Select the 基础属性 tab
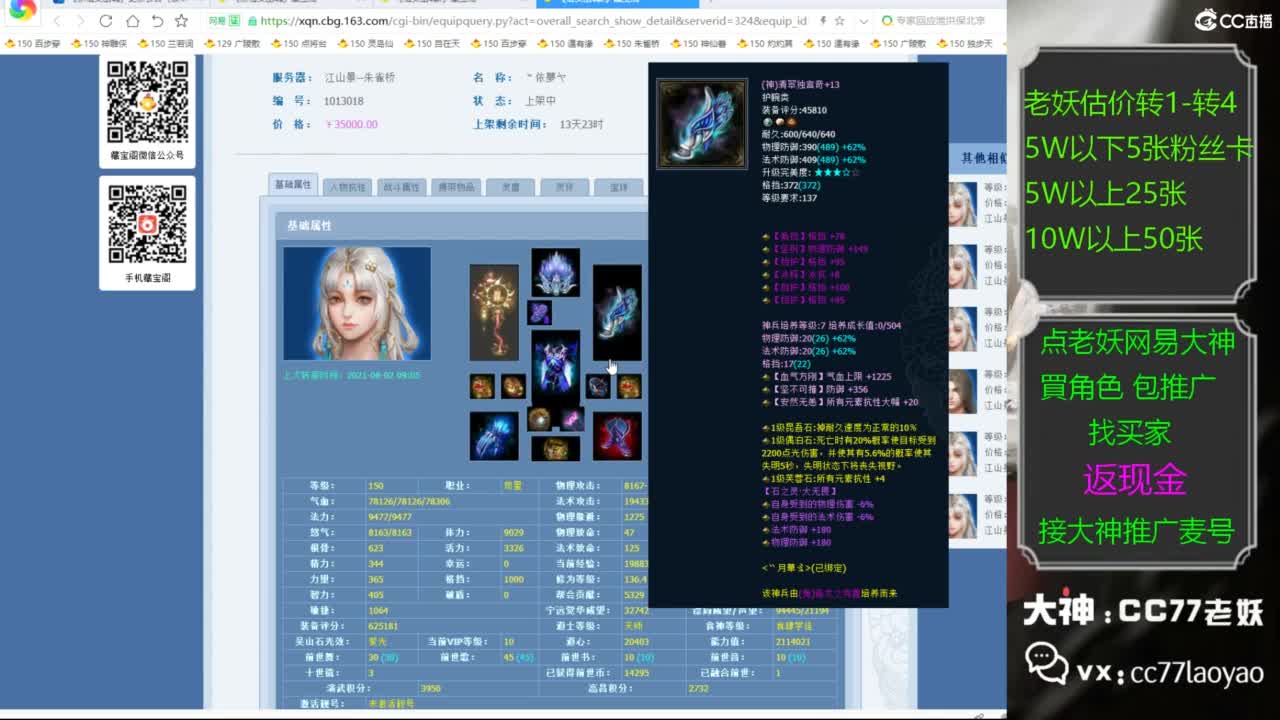This screenshot has height=720, width=1280. coord(293,185)
